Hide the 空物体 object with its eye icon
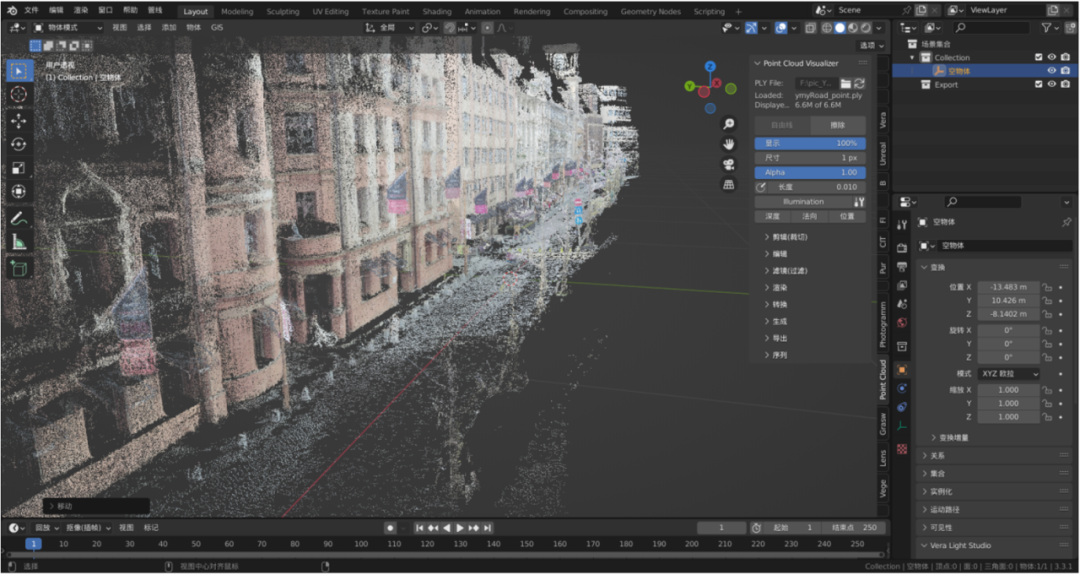Image resolution: width=1080 pixels, height=575 pixels. [x=1052, y=71]
